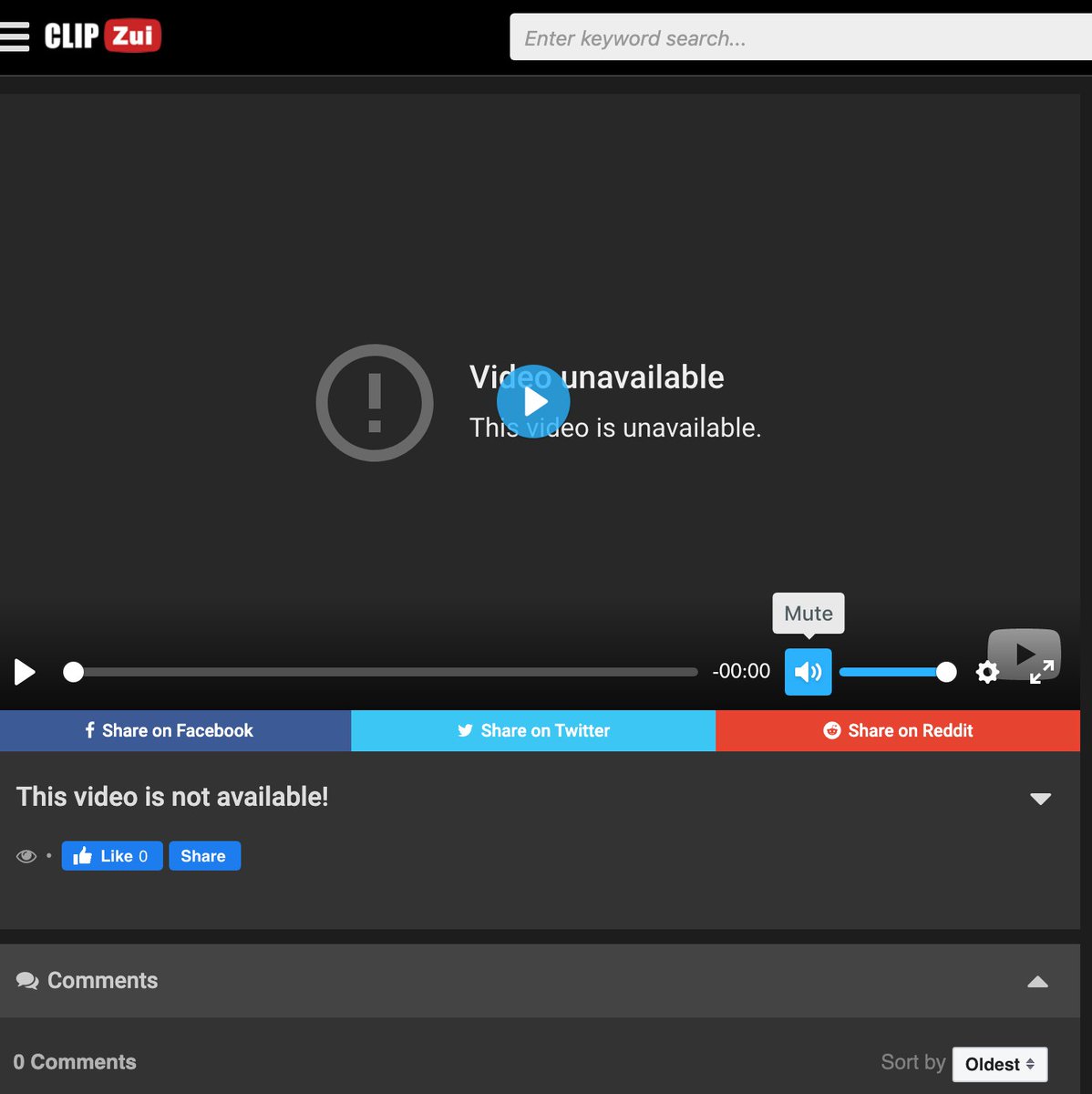Screen dimensions: 1092x1094
Task: Open the hamburger menu
Action: click(x=14, y=36)
